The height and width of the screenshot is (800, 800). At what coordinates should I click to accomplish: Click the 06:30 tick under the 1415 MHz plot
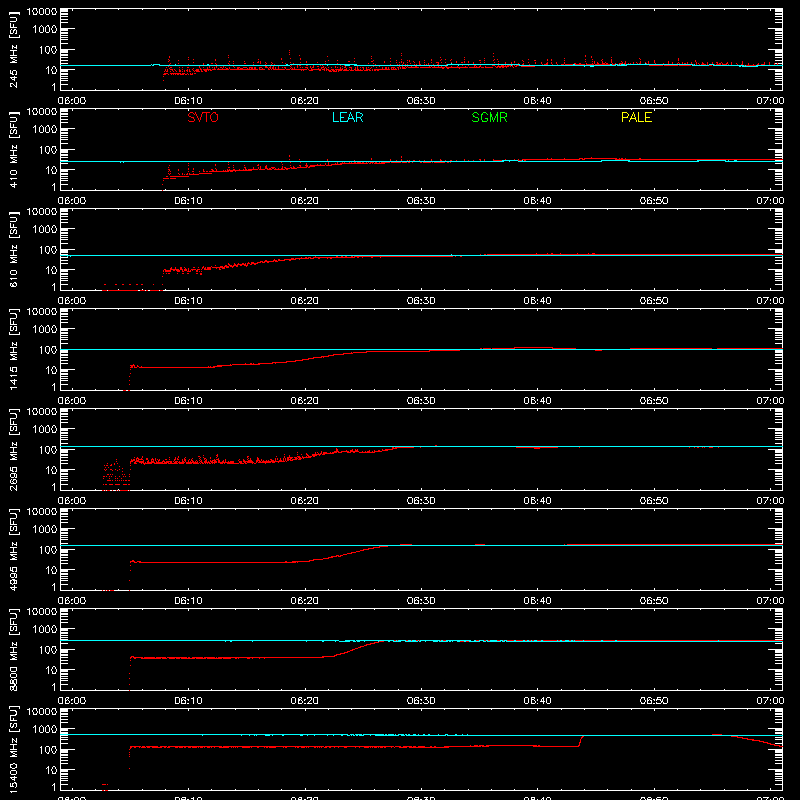[421, 401]
